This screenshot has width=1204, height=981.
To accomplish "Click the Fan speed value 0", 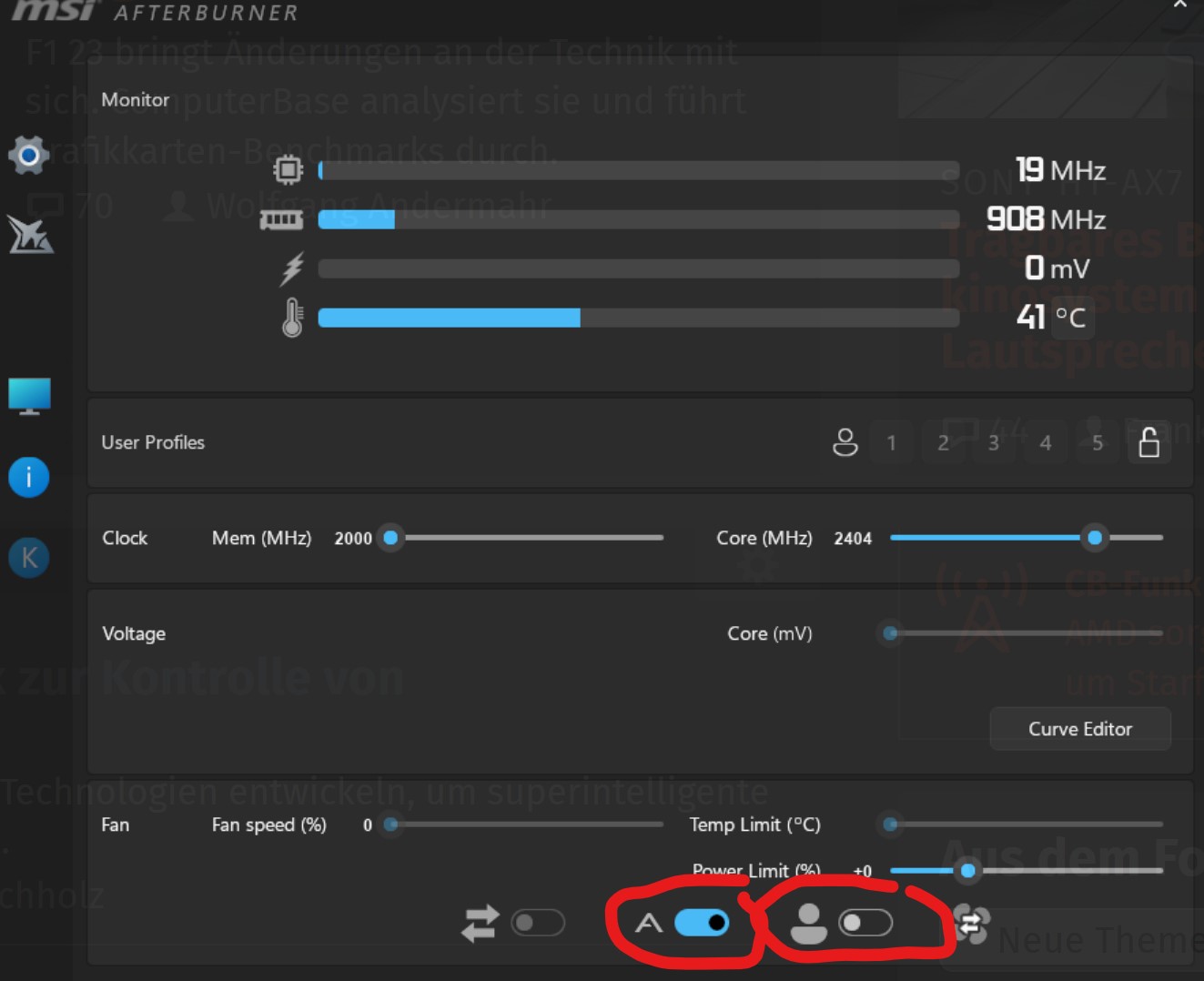I will coord(368,825).
